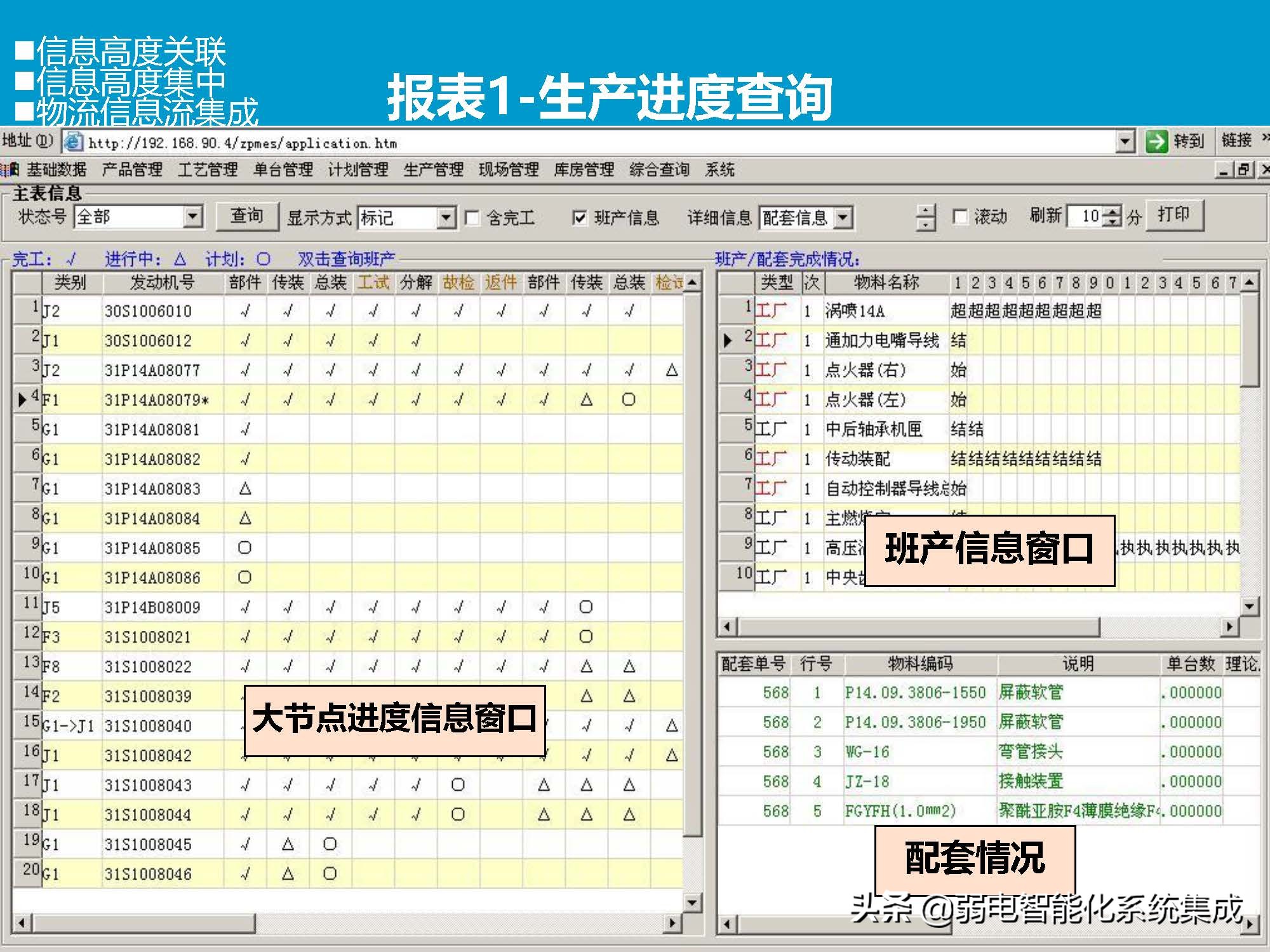Click the 打印 button
This screenshot has height=952, width=1270.
coord(1173,215)
